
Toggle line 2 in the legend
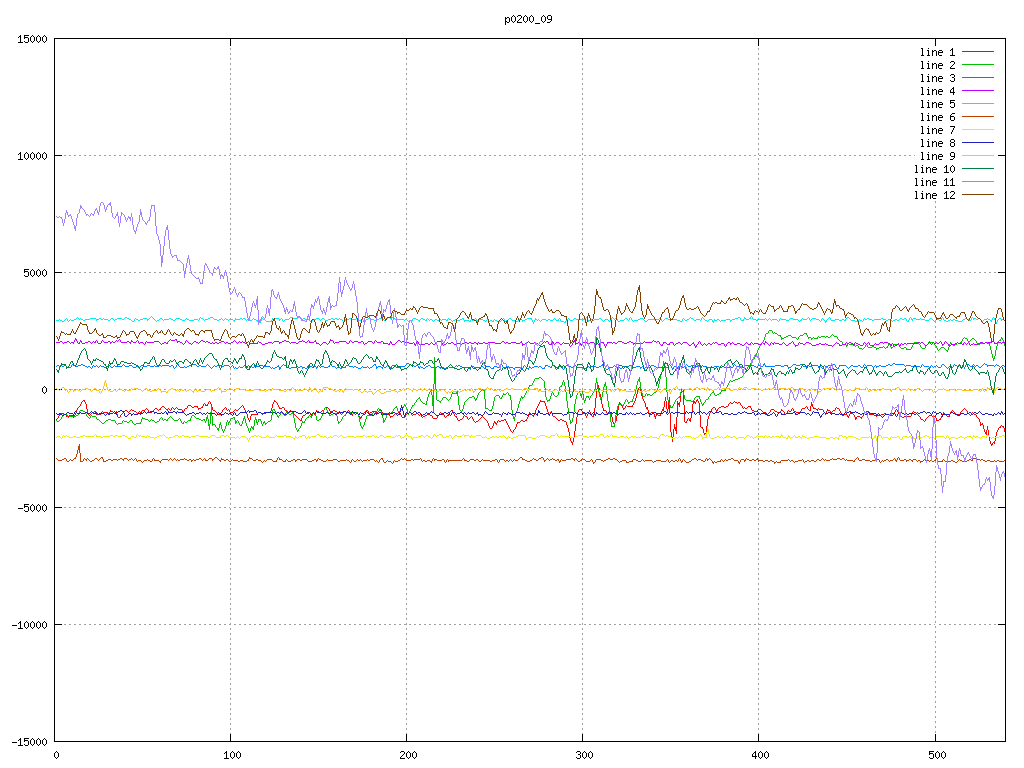click(x=937, y=65)
